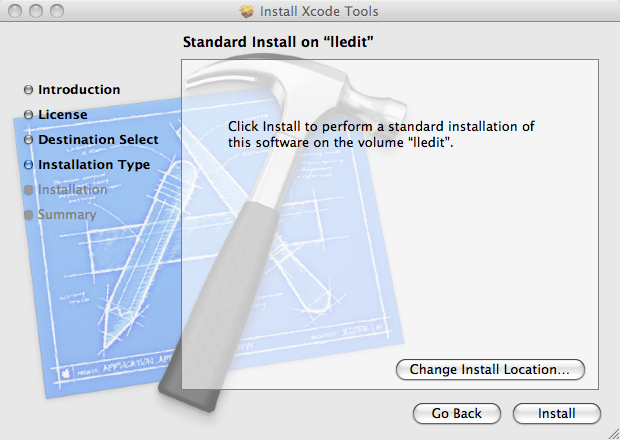This screenshot has width=620, height=440.
Task: Click the zoom window button
Action: (x=57, y=11)
